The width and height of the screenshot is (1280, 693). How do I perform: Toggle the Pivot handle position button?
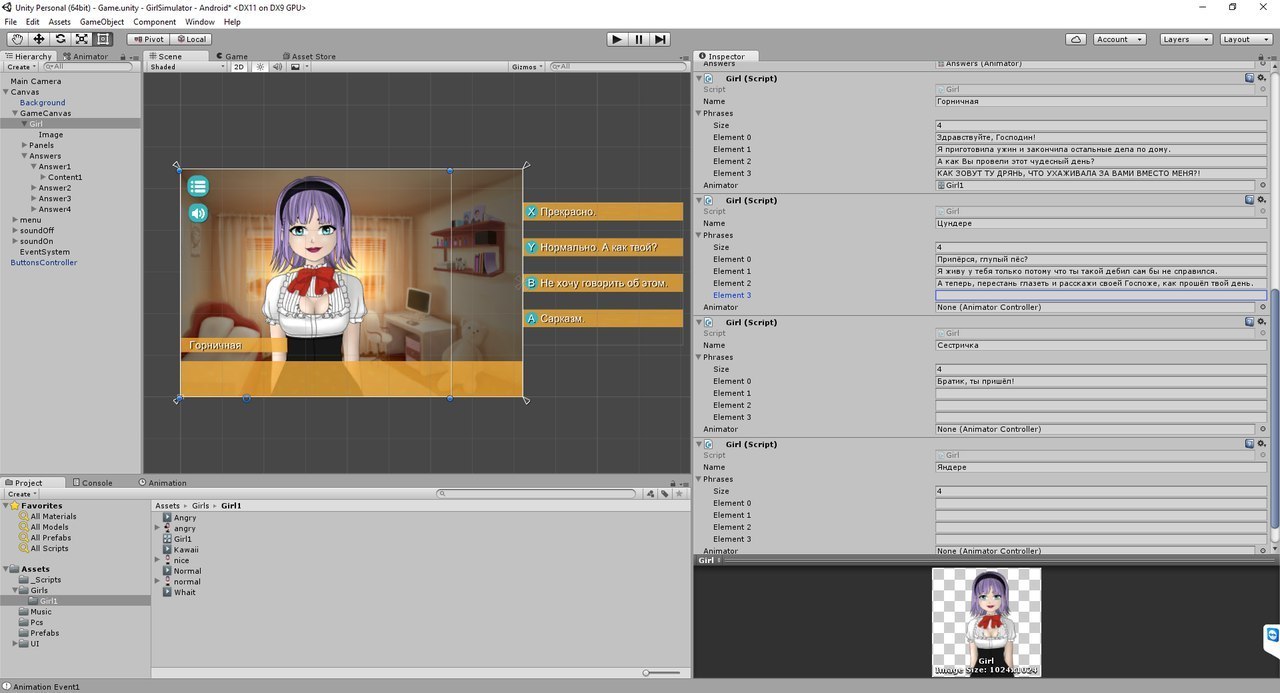point(148,39)
